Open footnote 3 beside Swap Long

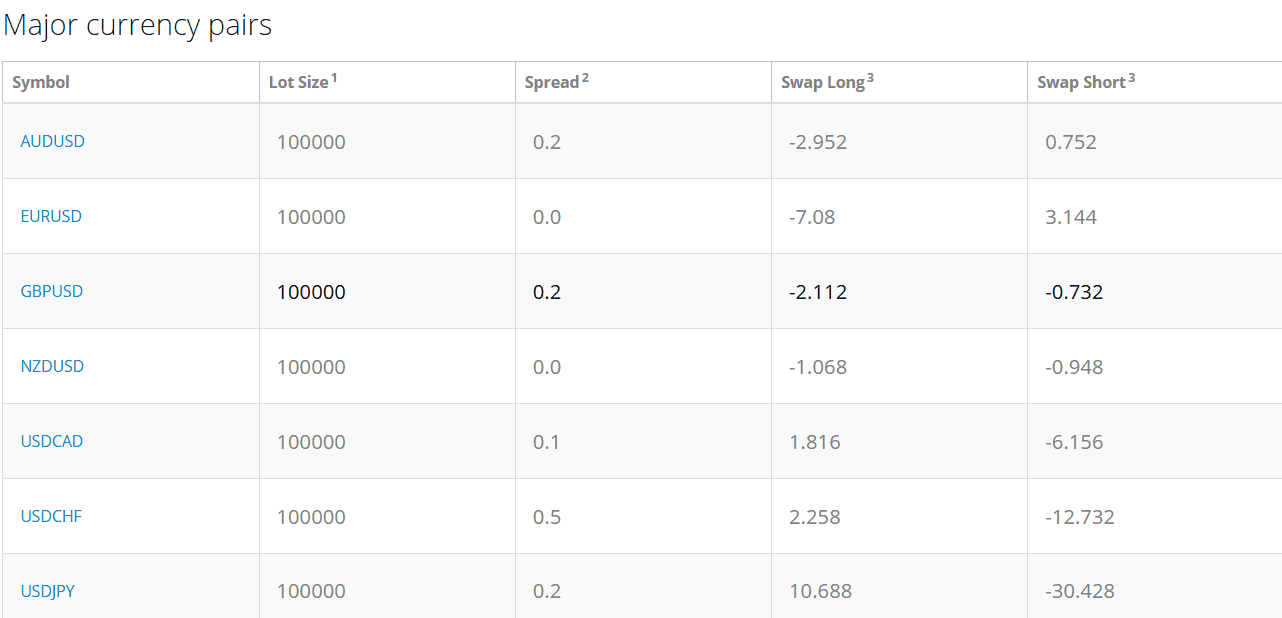pyautogui.click(x=871, y=77)
